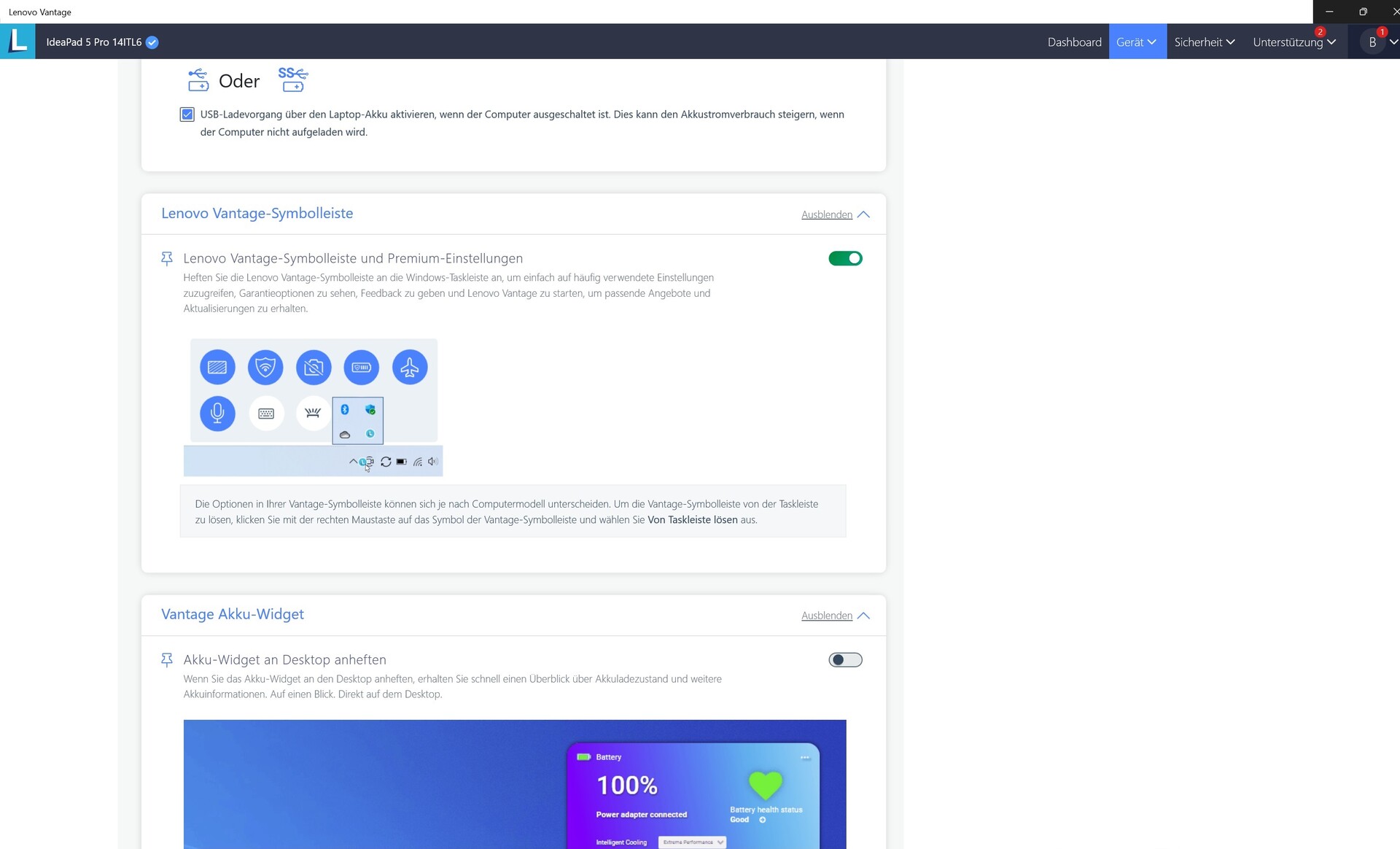This screenshot has height=849, width=1400.
Task: Enable Akku-Widget an Desktop anheften toggle
Action: tap(845, 660)
